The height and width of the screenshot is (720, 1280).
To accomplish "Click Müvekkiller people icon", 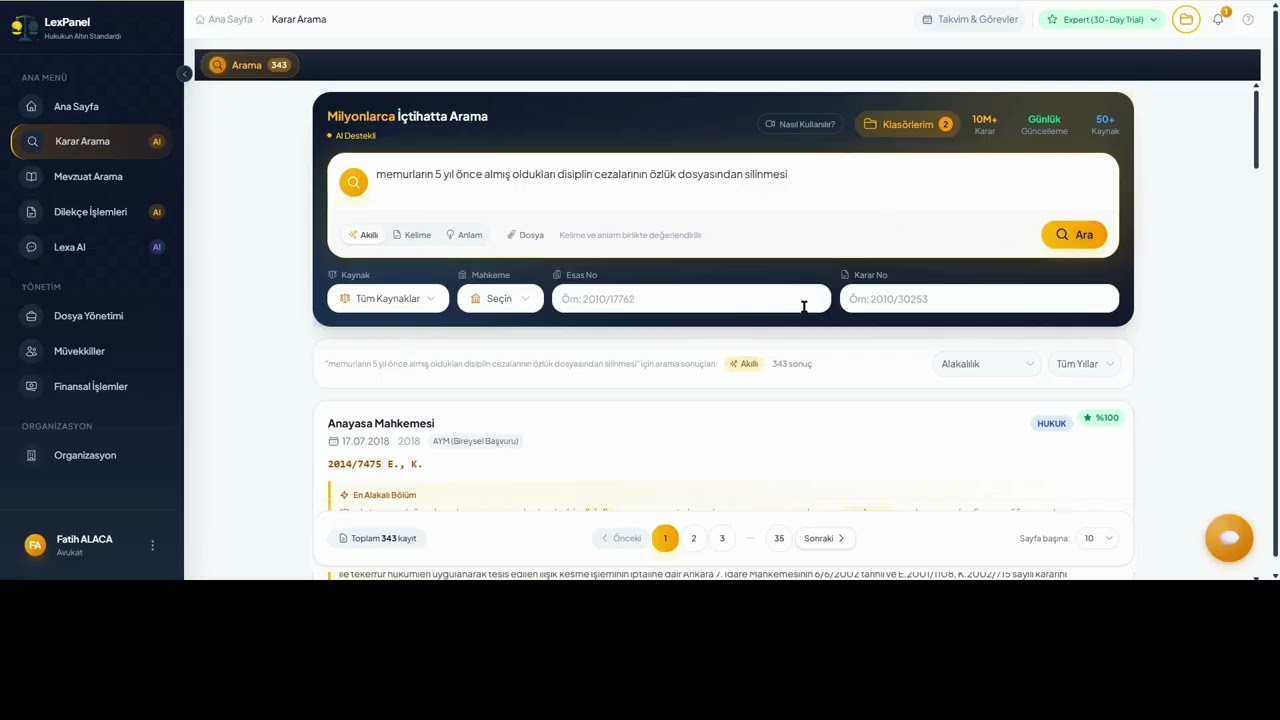I will tap(32, 351).
